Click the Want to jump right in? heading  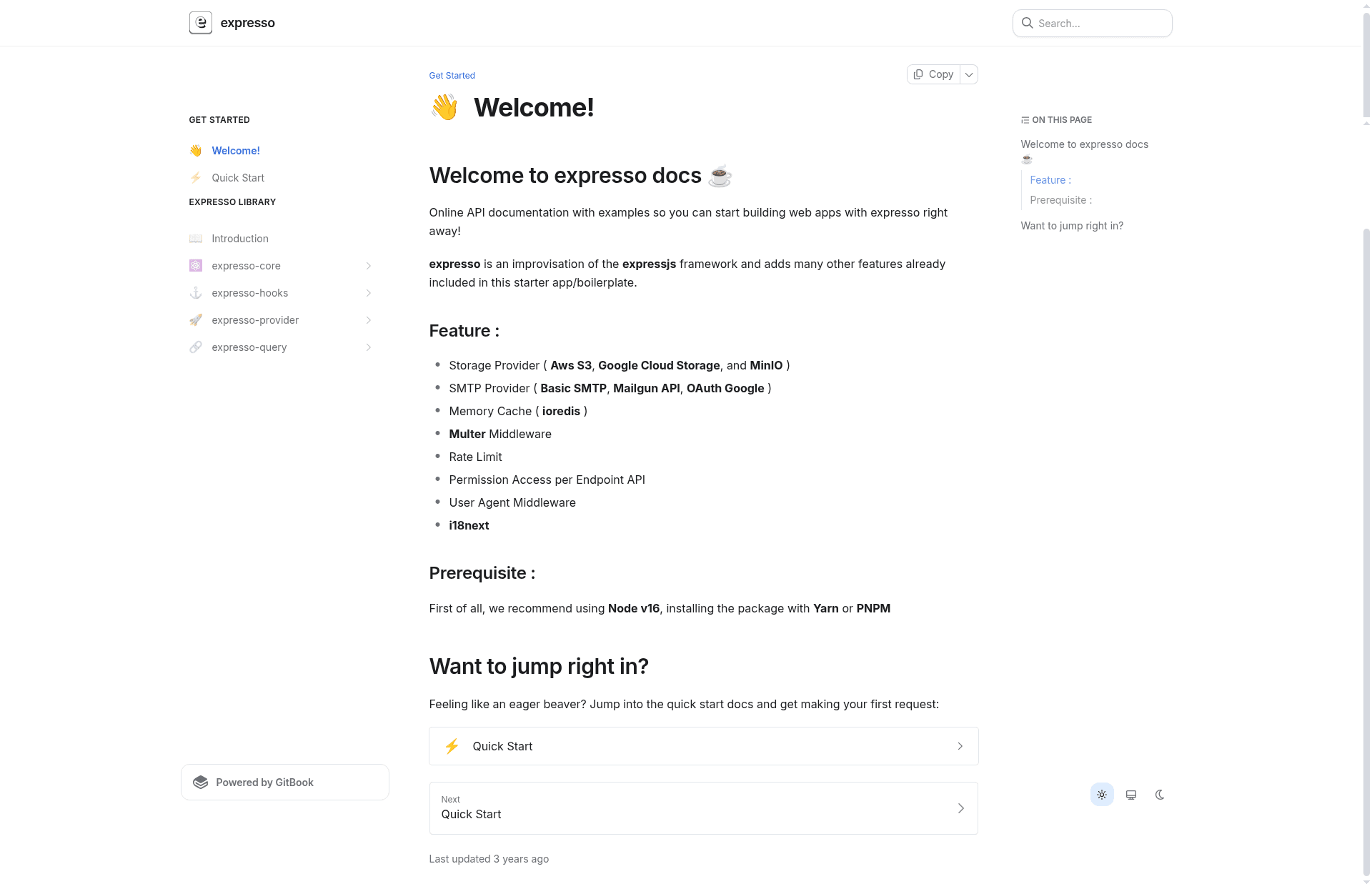[x=539, y=666]
